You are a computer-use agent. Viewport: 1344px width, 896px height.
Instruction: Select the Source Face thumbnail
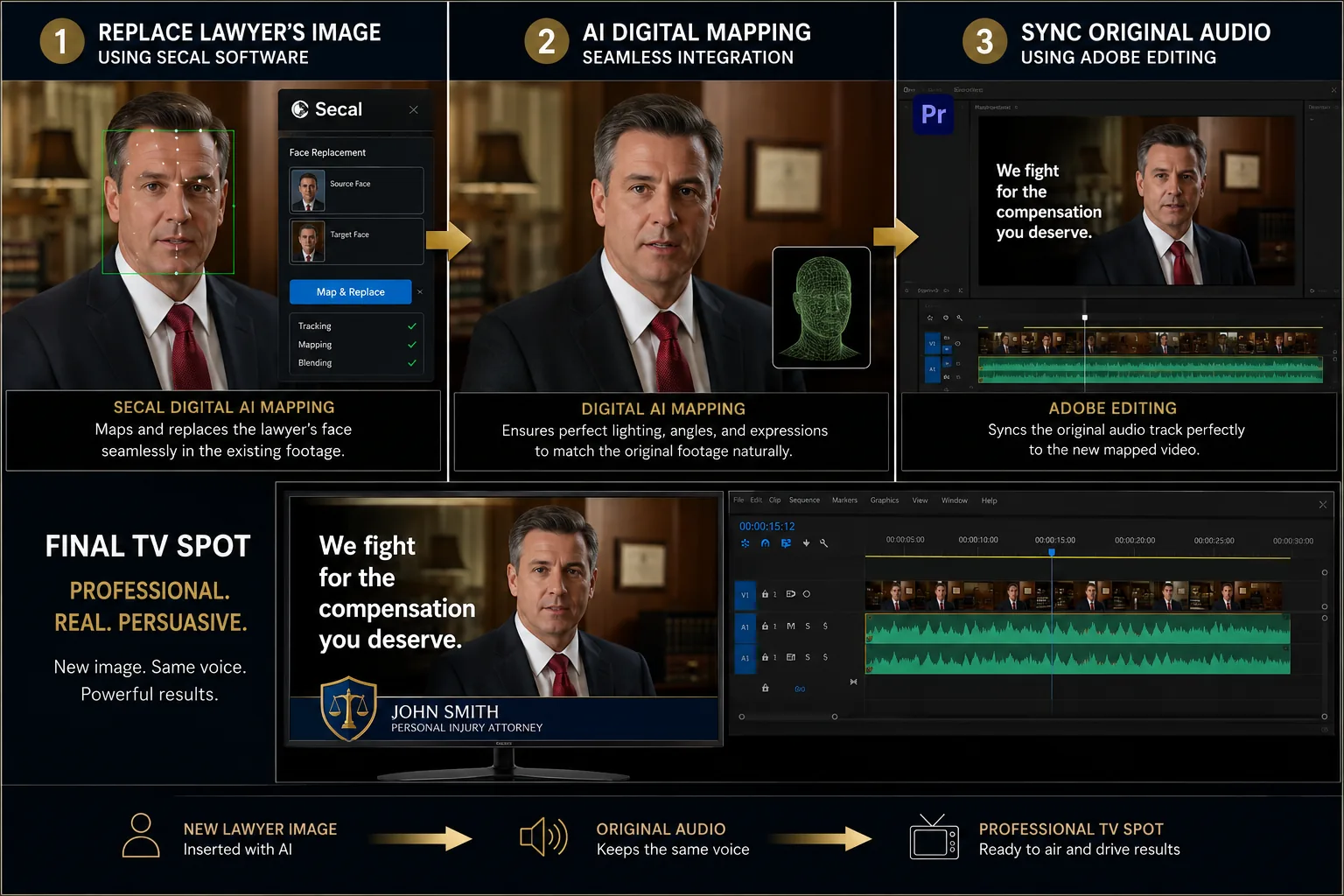point(308,191)
